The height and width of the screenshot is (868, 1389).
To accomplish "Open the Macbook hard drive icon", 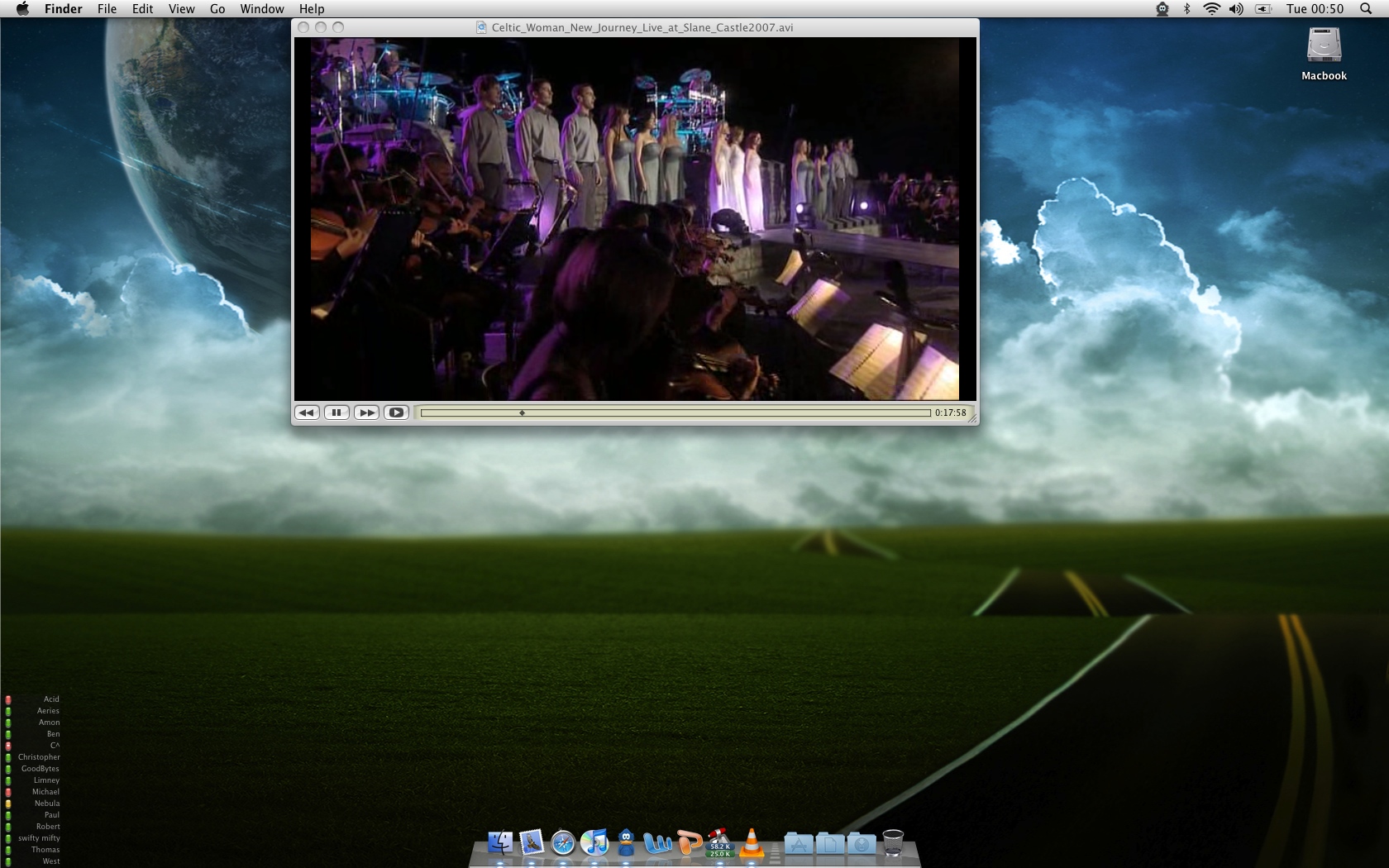I will pos(1324,54).
